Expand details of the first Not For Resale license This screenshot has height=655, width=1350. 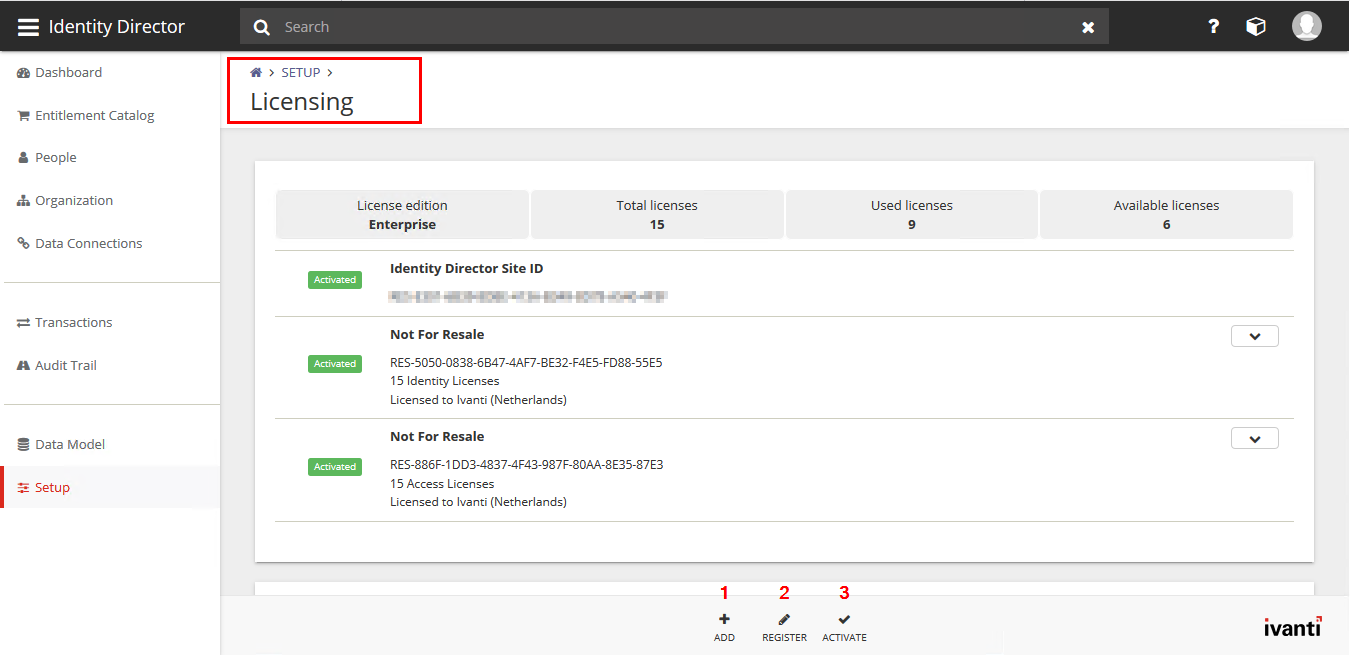[x=1254, y=336]
